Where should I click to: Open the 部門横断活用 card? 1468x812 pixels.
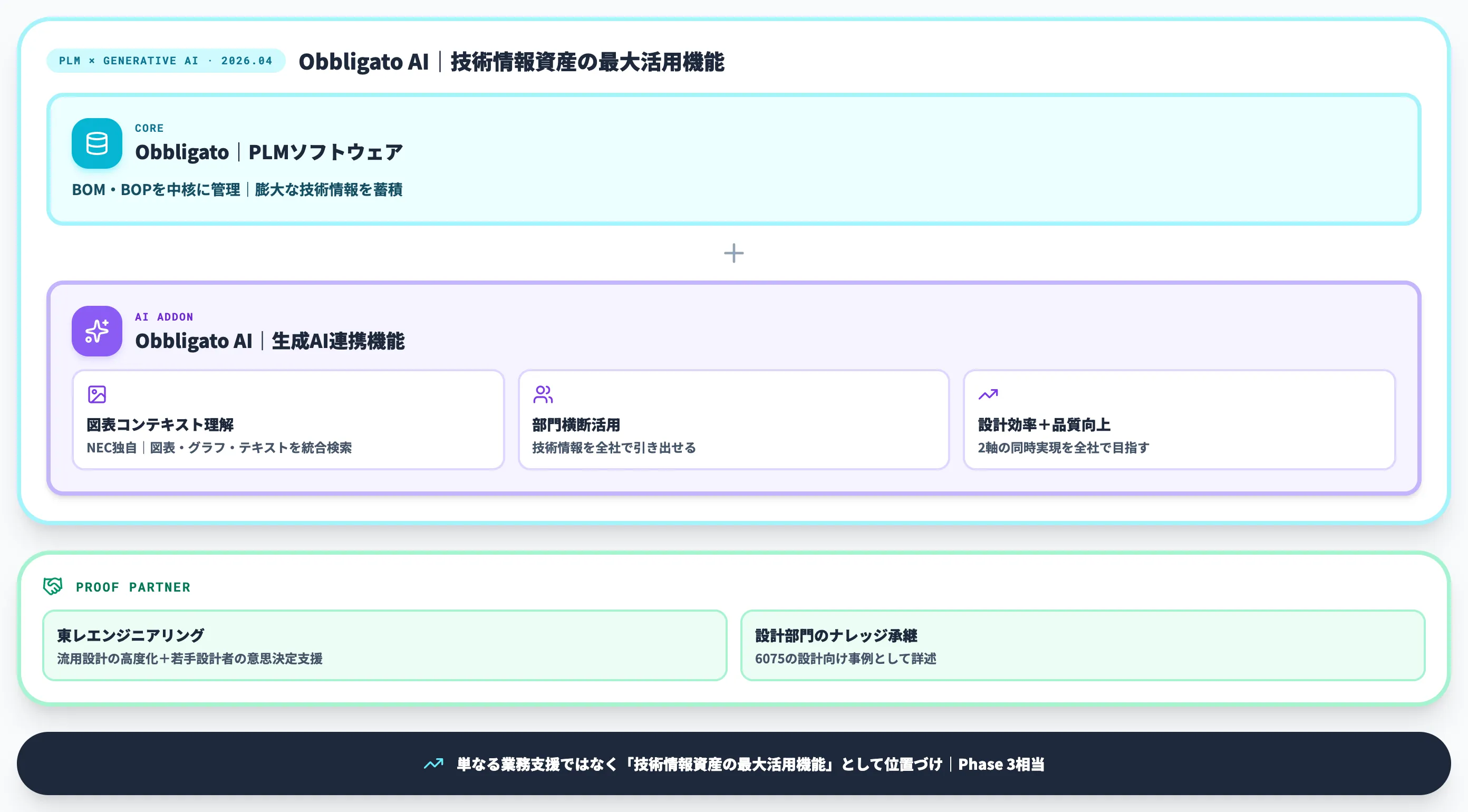coord(733,419)
